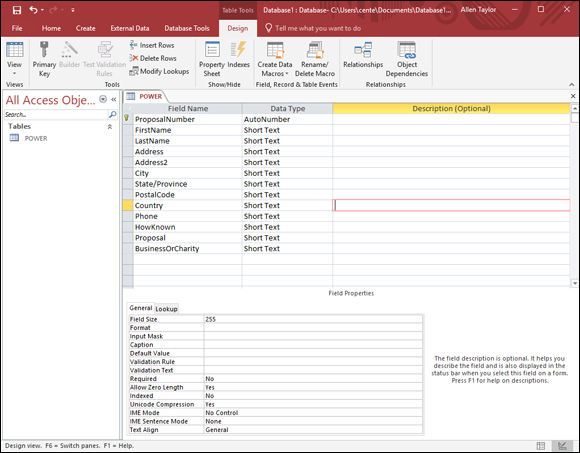The height and width of the screenshot is (453, 580).
Task: Click the PostalCode field name cell
Action: point(188,195)
